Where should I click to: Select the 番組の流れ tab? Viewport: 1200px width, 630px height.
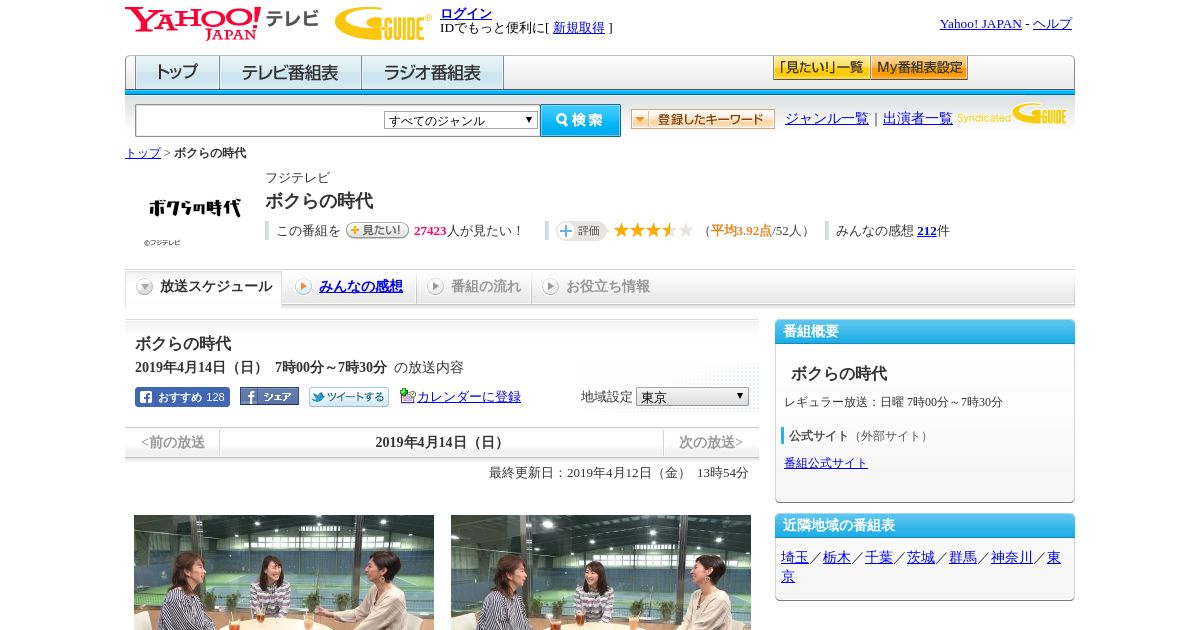point(474,287)
